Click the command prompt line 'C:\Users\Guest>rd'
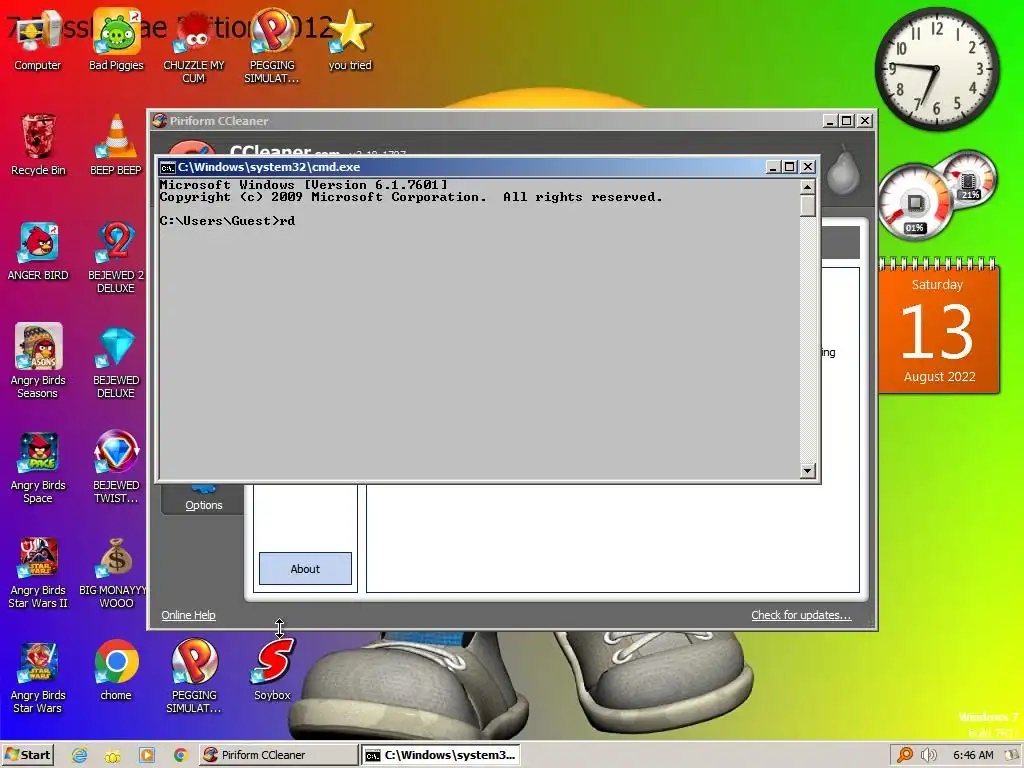1024x768 pixels. click(x=227, y=221)
